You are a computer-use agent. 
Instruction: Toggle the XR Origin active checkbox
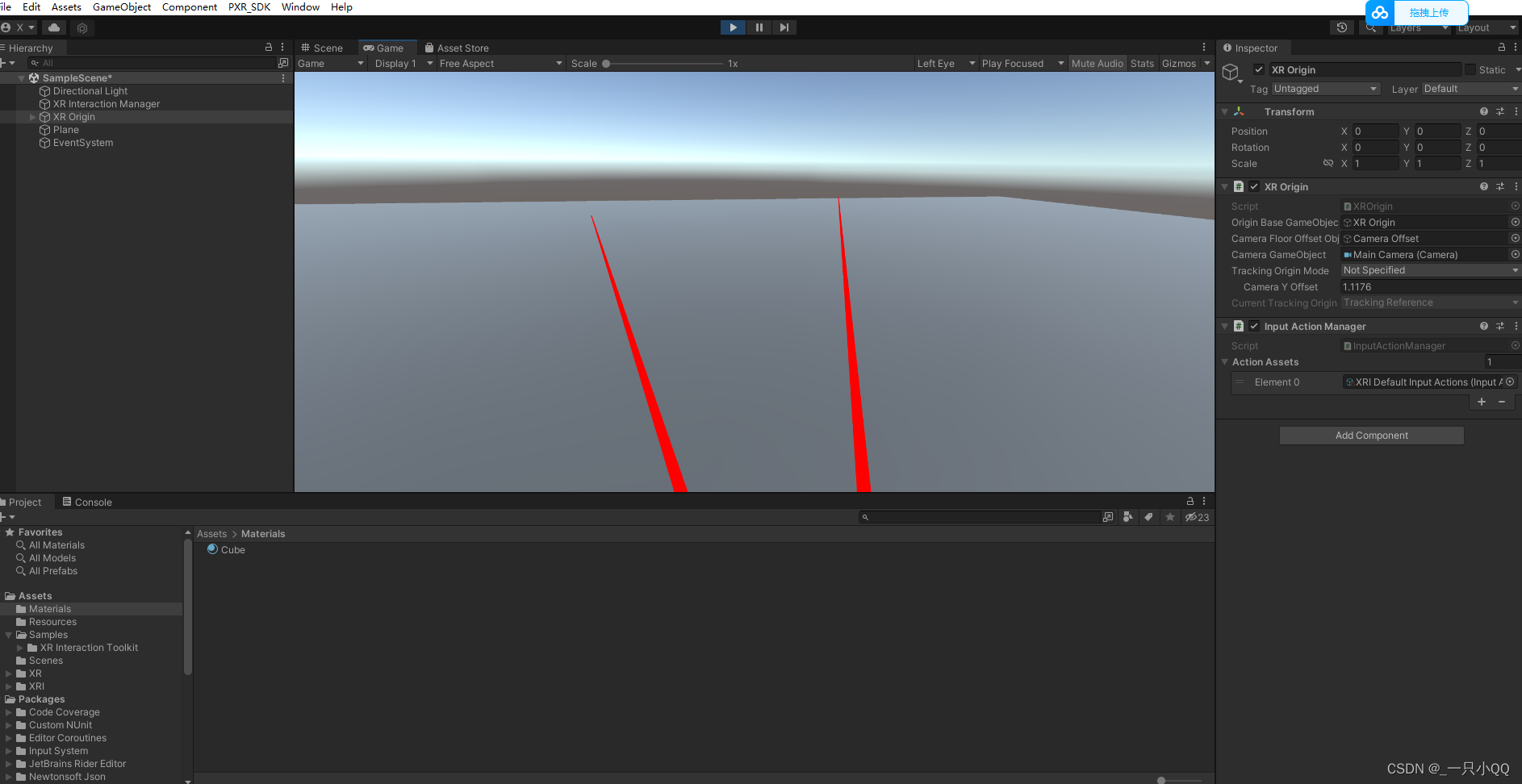(x=1258, y=70)
